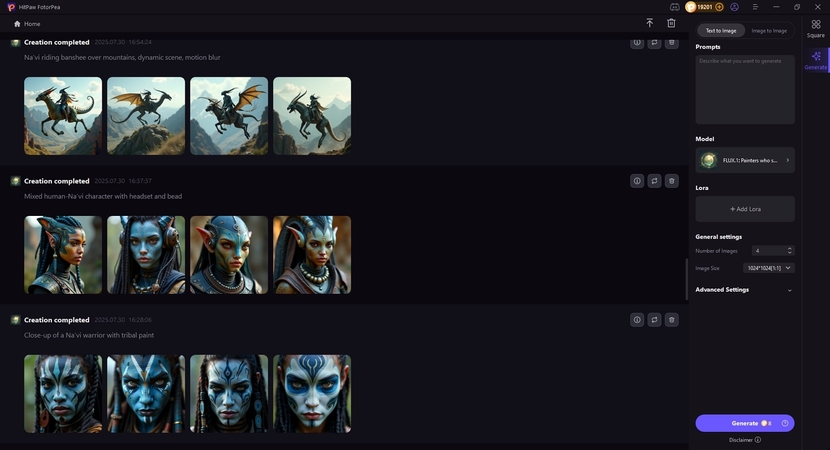Open info for the Mixed human-Na'vi creation

click(637, 181)
